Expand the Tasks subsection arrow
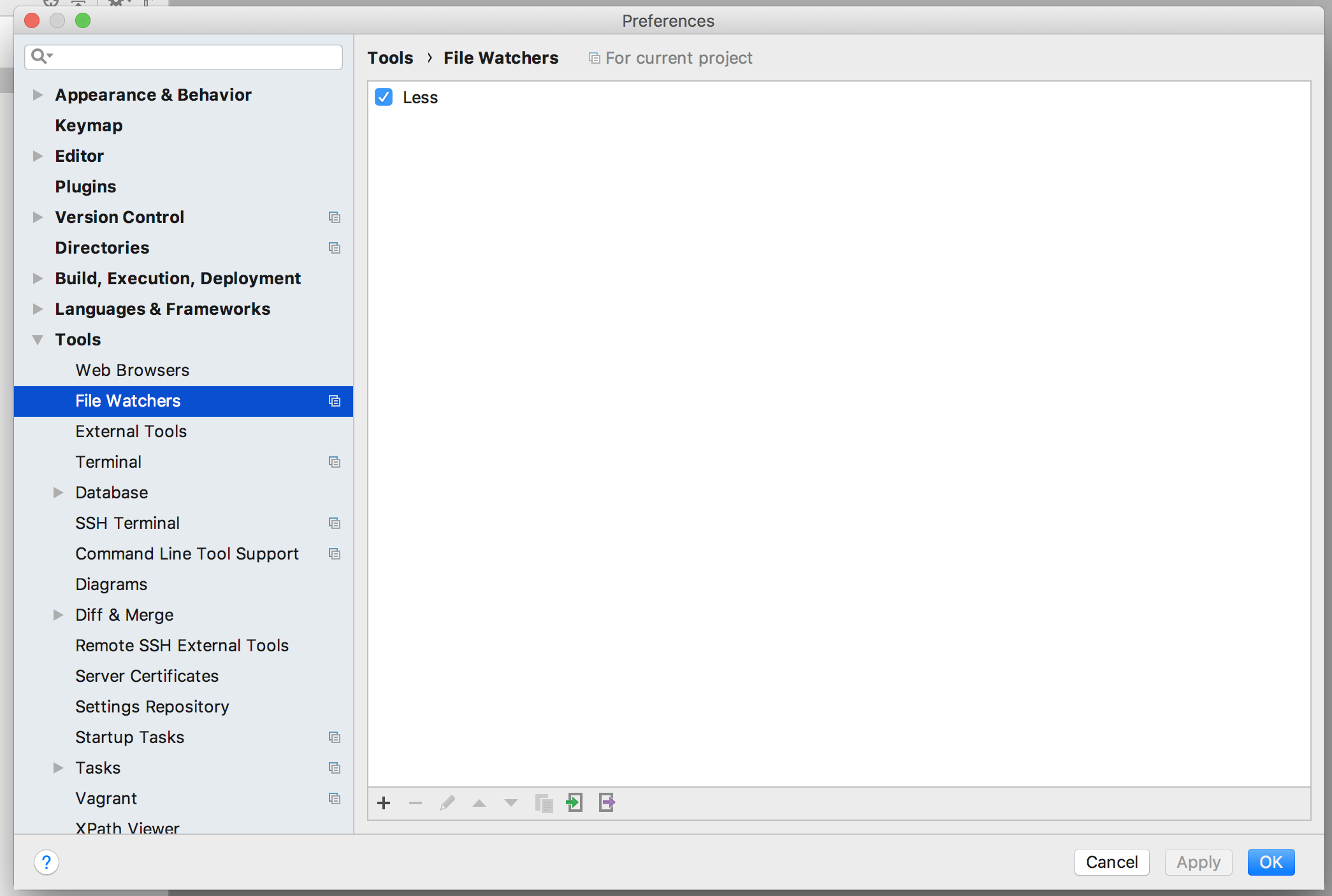The image size is (1332, 896). click(58, 768)
